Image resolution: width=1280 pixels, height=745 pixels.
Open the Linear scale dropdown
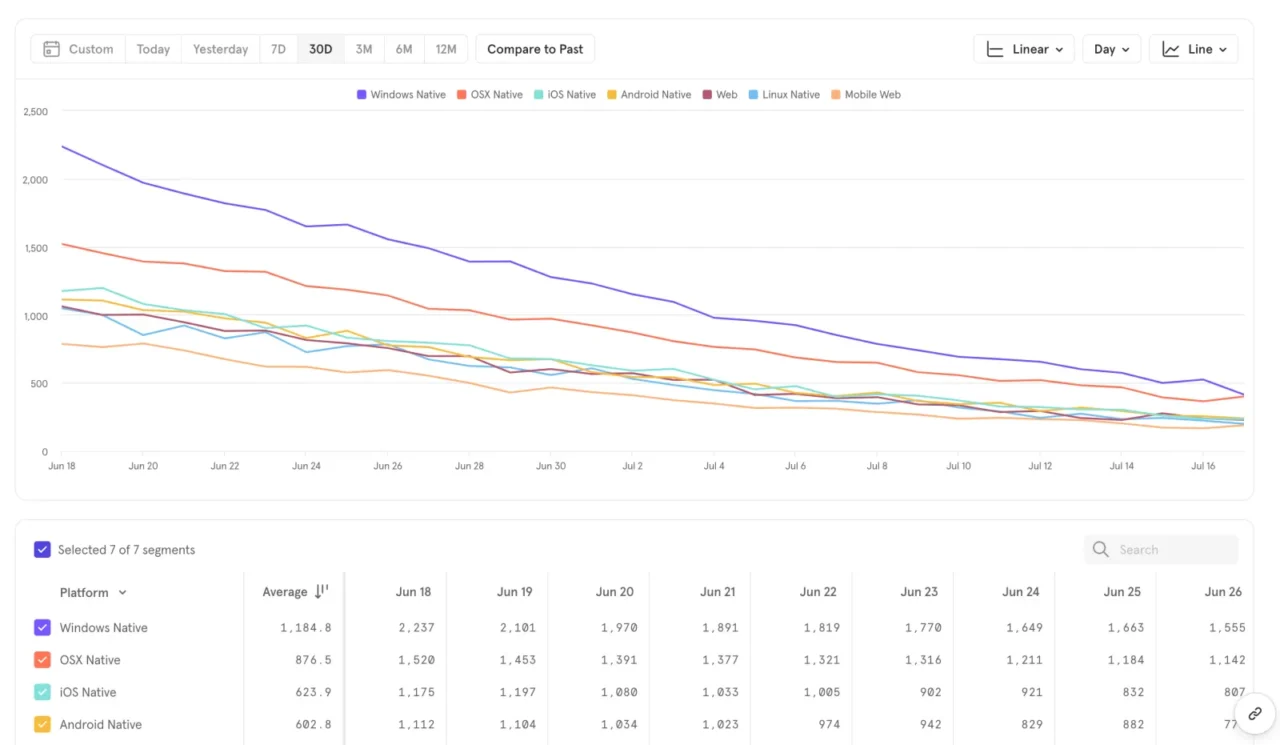click(x=1024, y=49)
